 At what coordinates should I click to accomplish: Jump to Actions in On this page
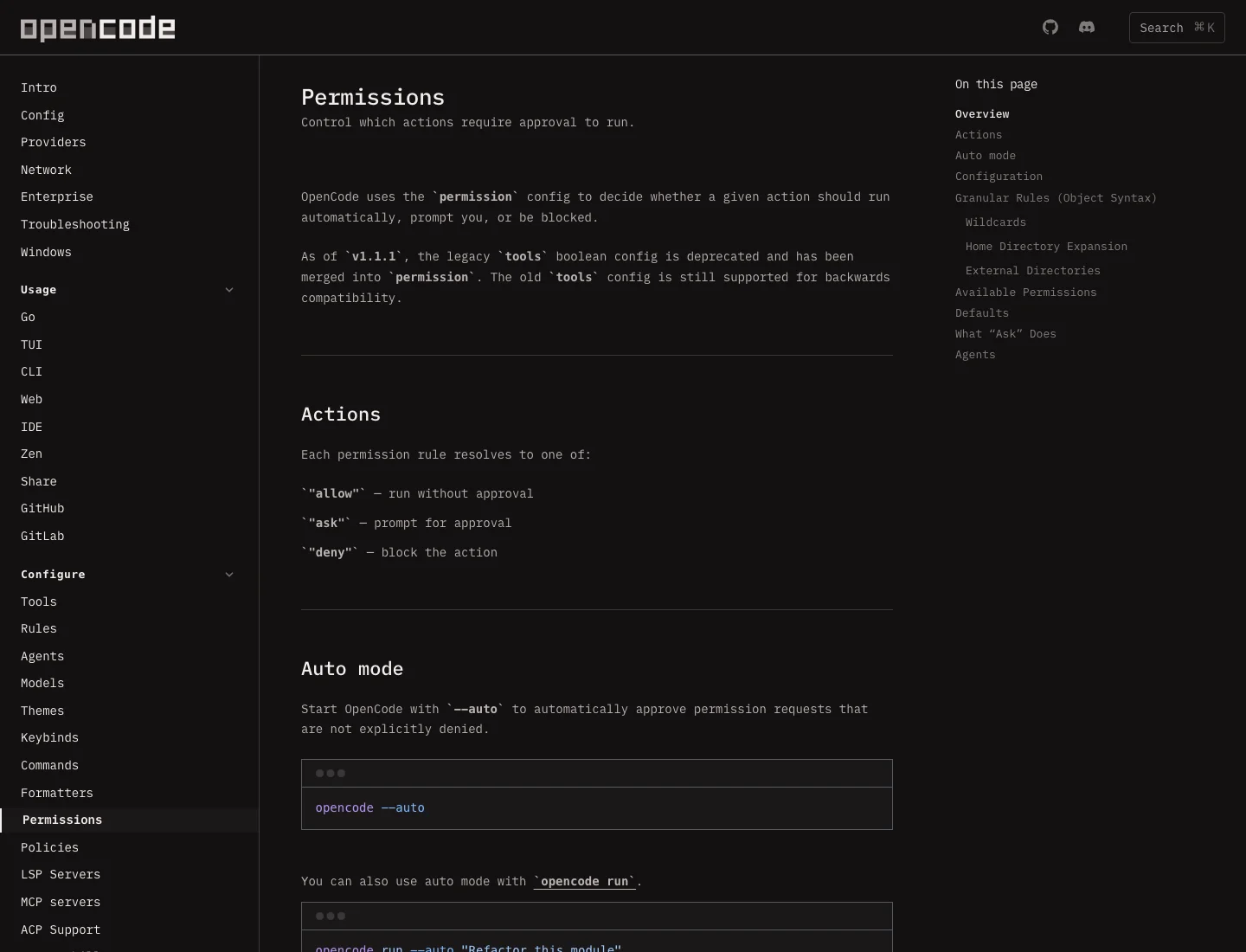pyautogui.click(x=979, y=134)
